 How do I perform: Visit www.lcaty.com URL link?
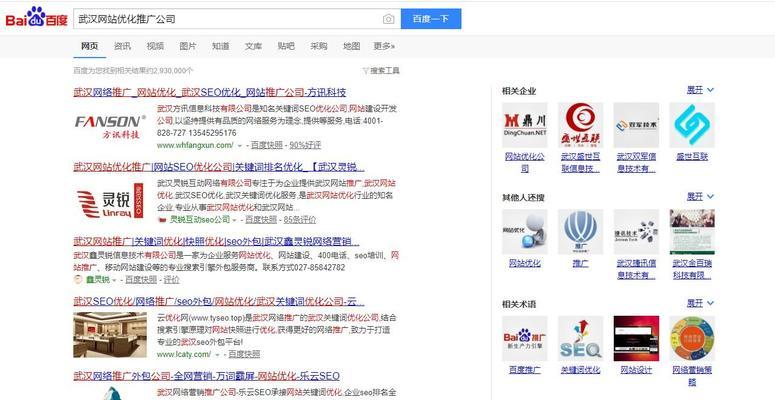[184, 354]
